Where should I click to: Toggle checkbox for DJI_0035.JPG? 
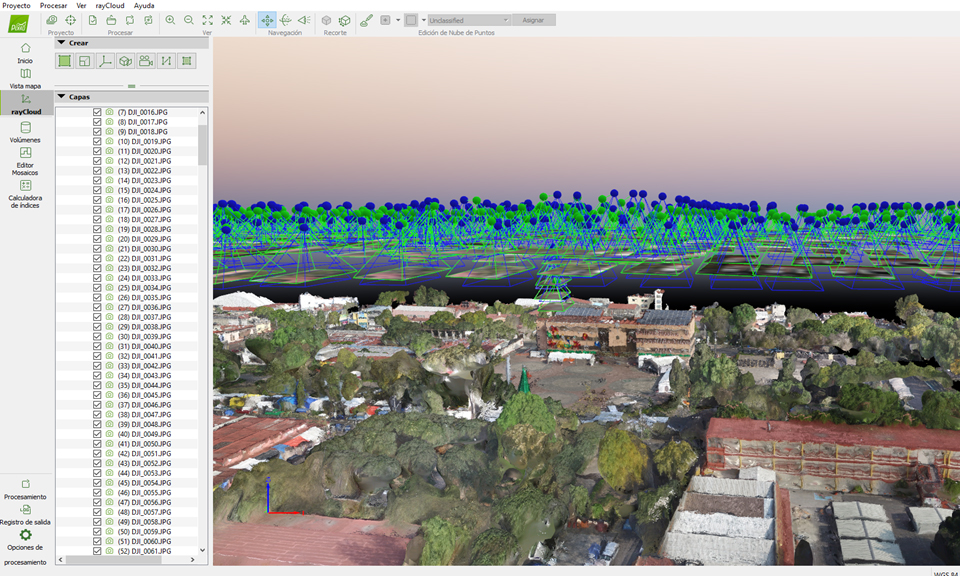click(x=97, y=298)
